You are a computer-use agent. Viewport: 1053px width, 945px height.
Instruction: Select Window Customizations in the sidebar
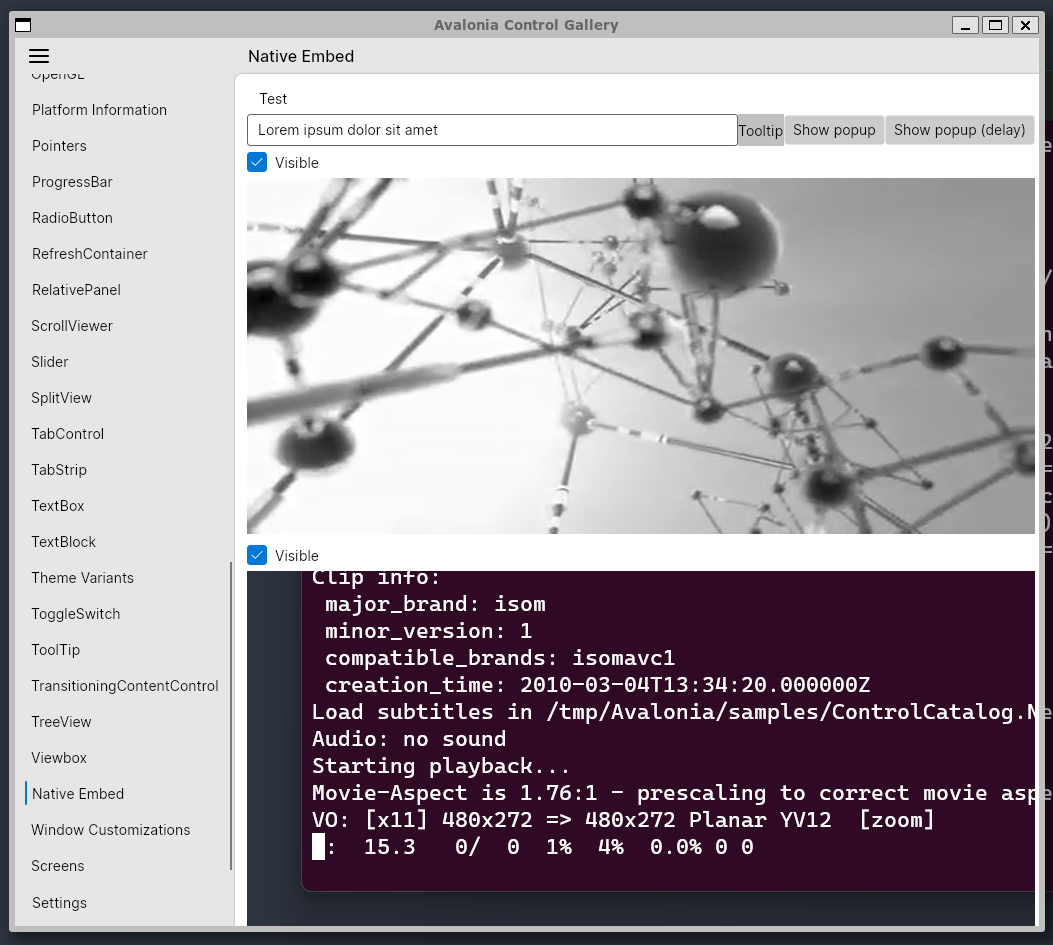(112, 829)
